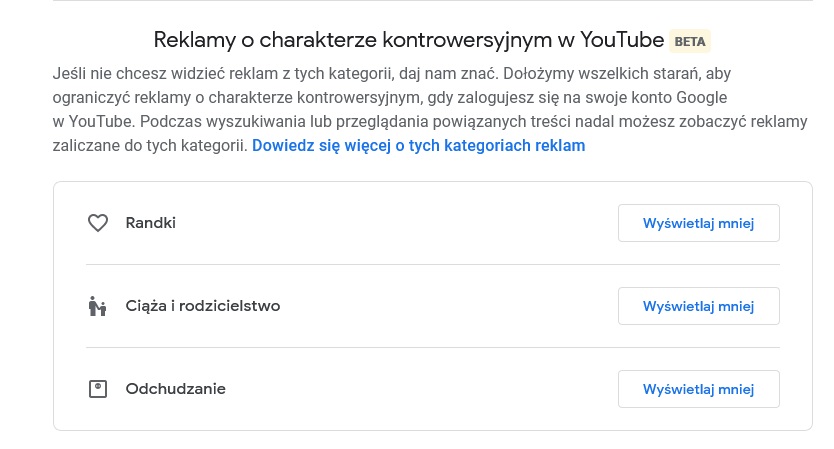Open the Dowiedz się więcej link

click(418, 146)
